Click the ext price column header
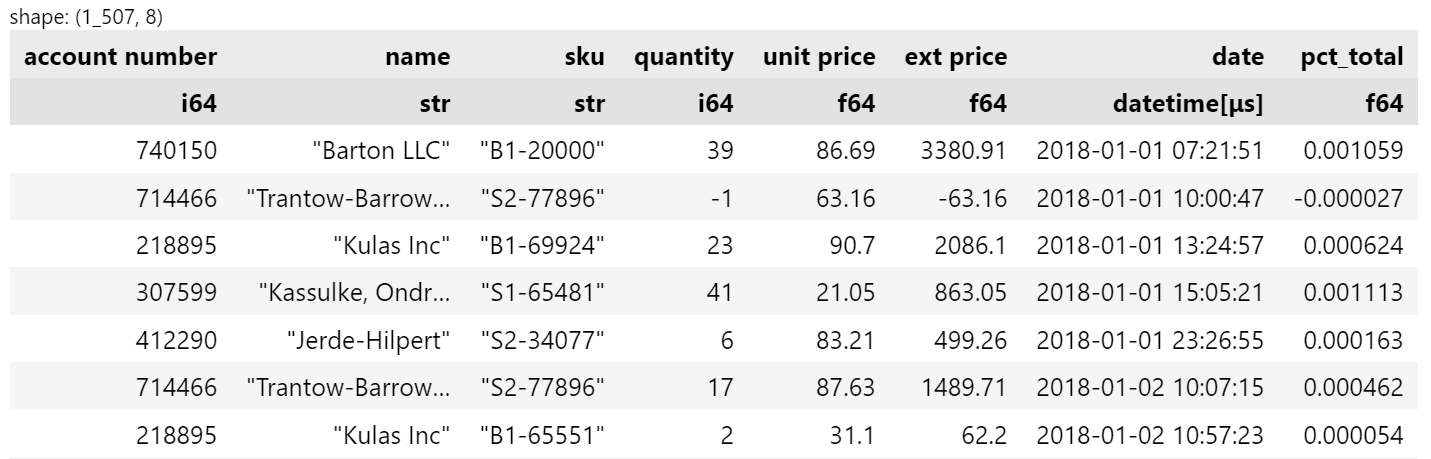Viewport: 1431px width, 459px height. coord(955,57)
